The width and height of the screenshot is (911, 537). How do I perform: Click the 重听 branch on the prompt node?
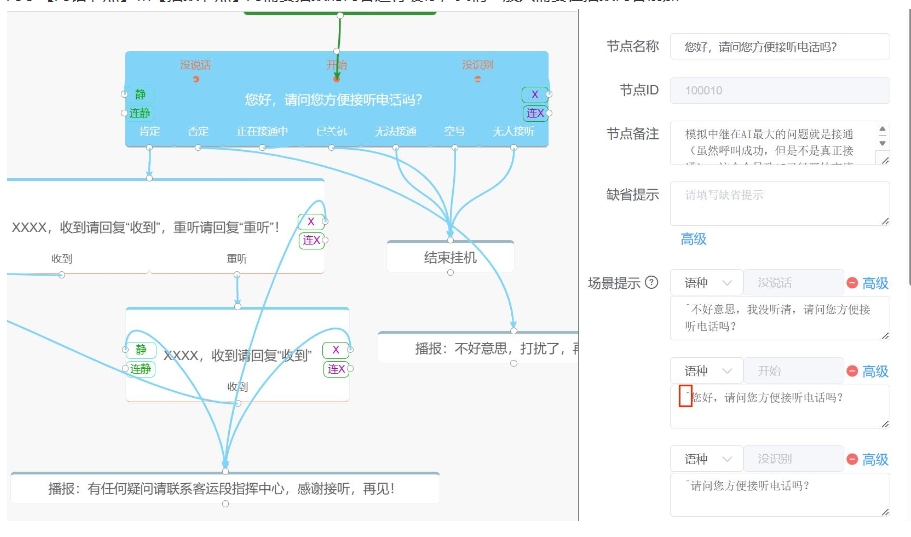point(237,259)
